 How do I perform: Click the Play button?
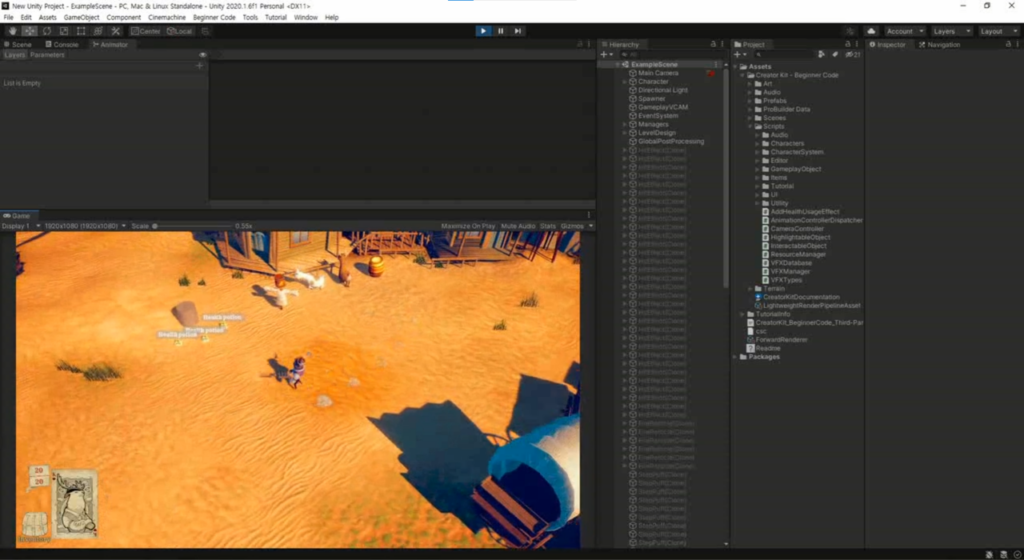click(483, 31)
